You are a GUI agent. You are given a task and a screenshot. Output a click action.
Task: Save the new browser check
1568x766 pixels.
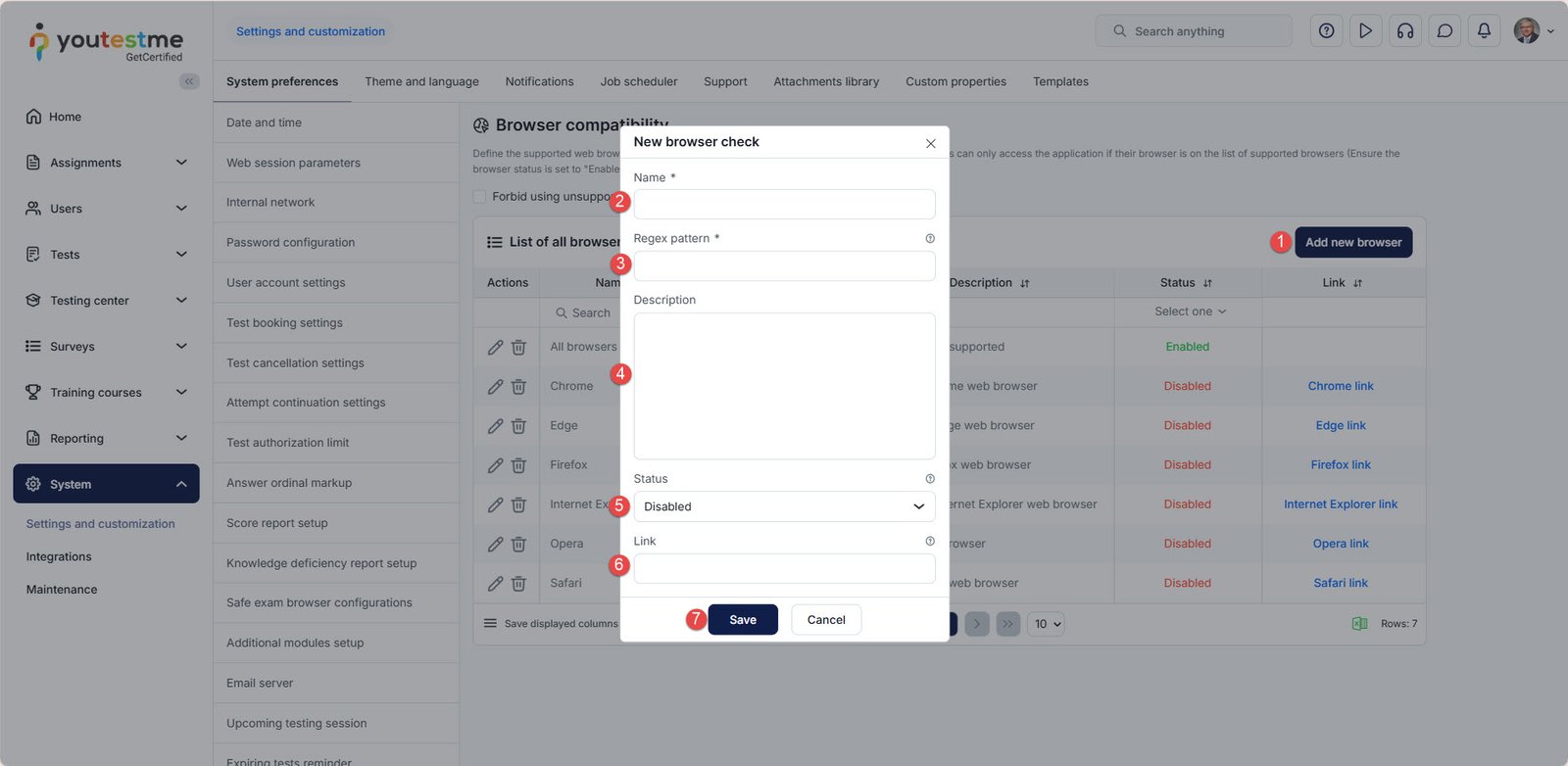[743, 620]
